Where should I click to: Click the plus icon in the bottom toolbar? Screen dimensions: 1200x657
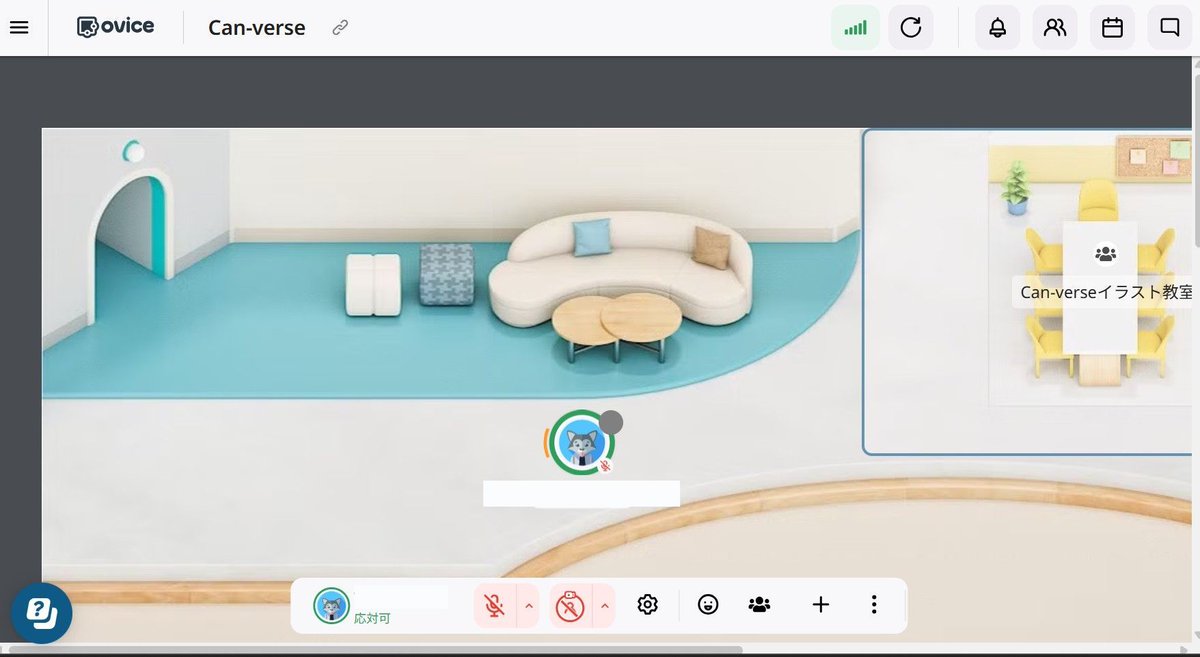[821, 604]
